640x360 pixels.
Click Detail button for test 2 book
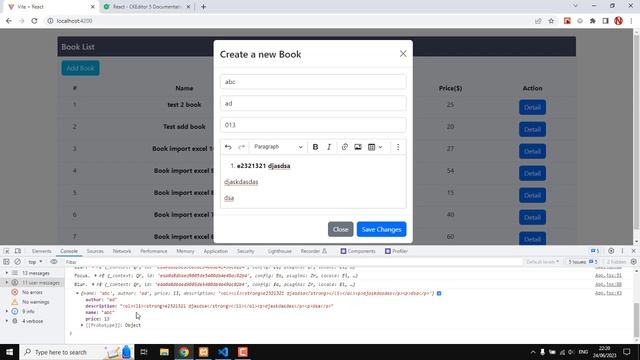tap(532, 107)
